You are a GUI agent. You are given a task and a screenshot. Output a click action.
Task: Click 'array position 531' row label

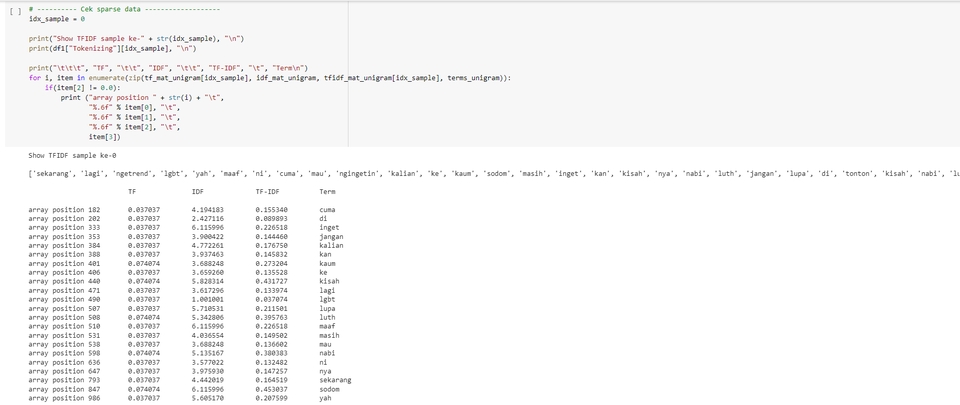click(64, 335)
